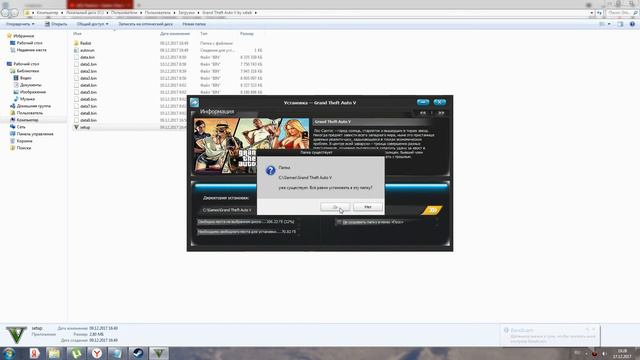The width and height of the screenshot is (640, 360).
Task: Select the data.bin file row
Action: pyautogui.click(x=167, y=57)
